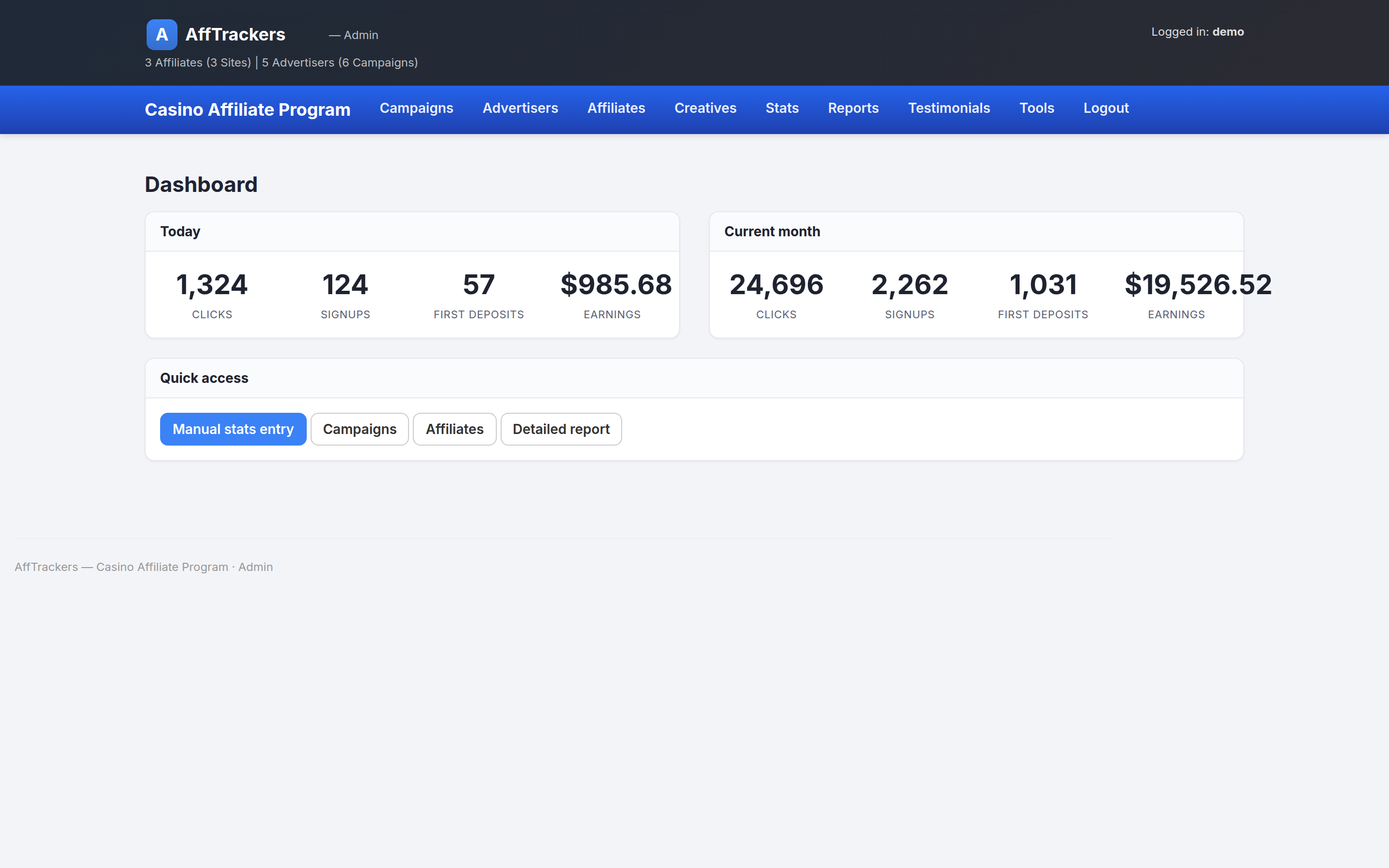Click the Manual stats entry button
Image resolution: width=1389 pixels, height=868 pixels.
(233, 429)
